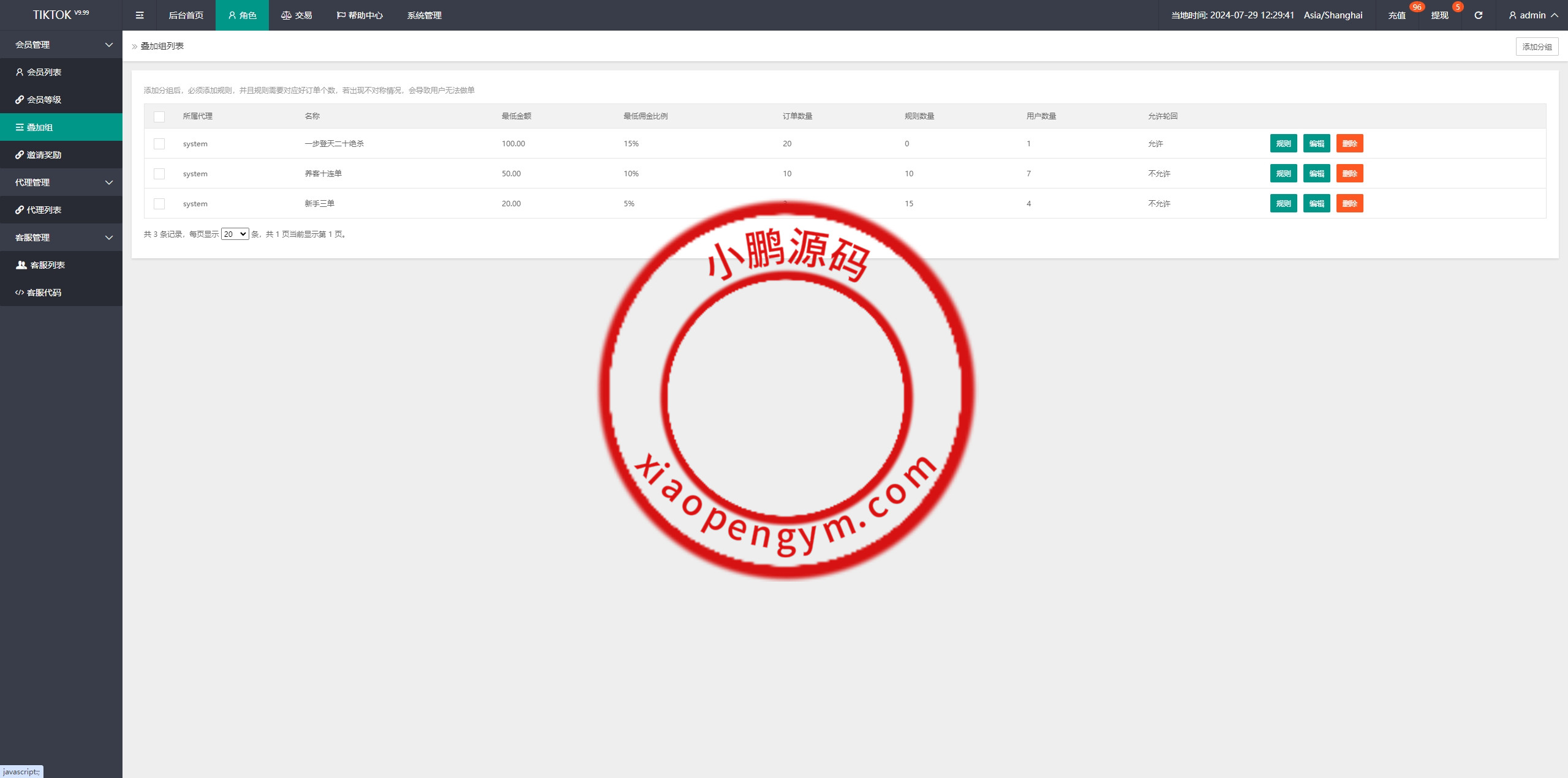Click the sidebar collapse hamburger icon

coord(140,15)
